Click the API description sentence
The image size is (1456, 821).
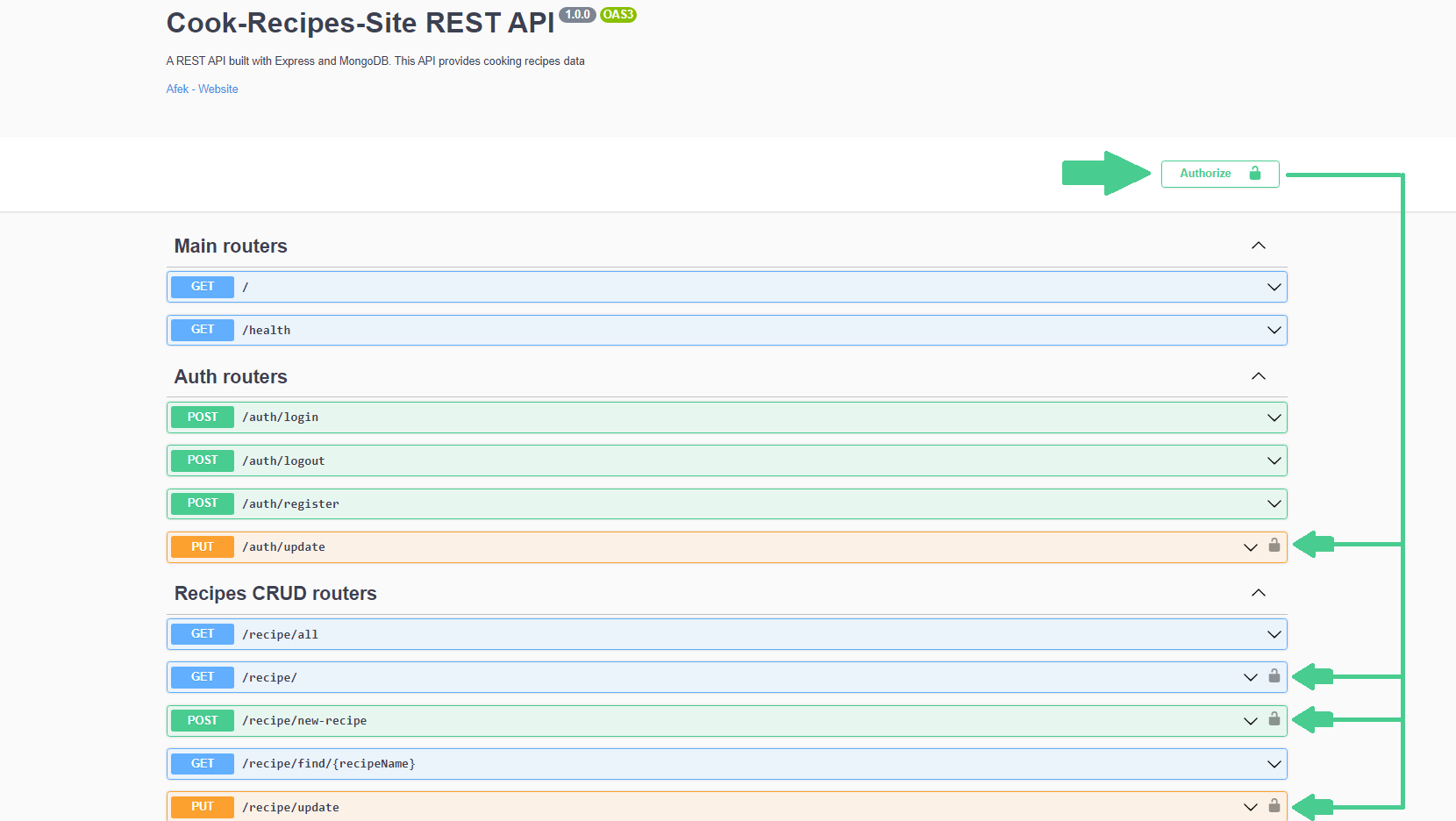(x=375, y=61)
